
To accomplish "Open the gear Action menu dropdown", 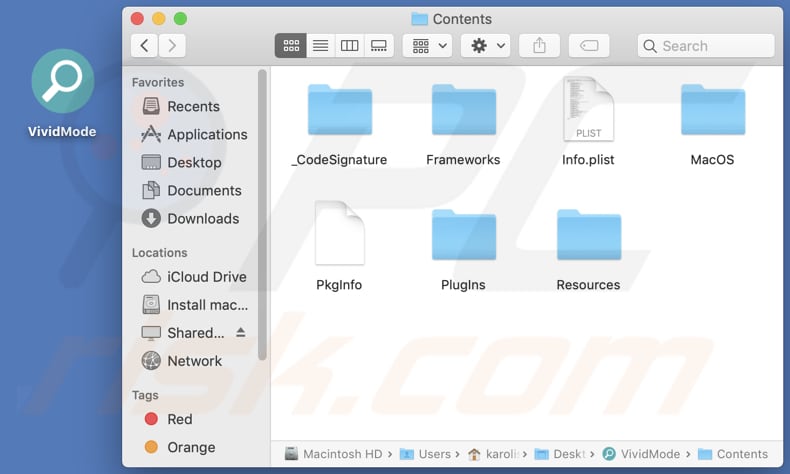I will click(x=486, y=46).
